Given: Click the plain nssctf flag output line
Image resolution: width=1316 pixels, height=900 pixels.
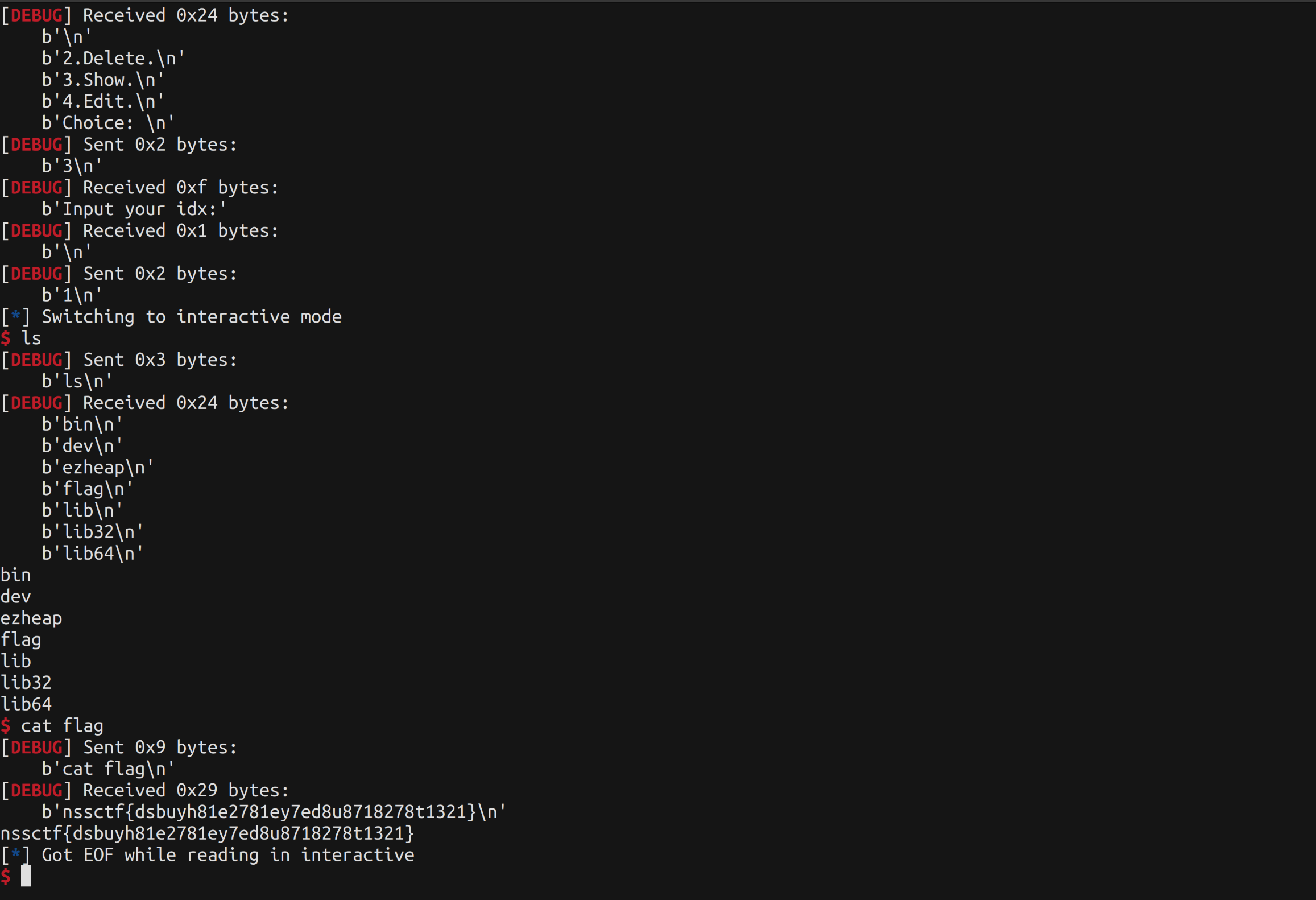Looking at the screenshot, I should point(207,833).
